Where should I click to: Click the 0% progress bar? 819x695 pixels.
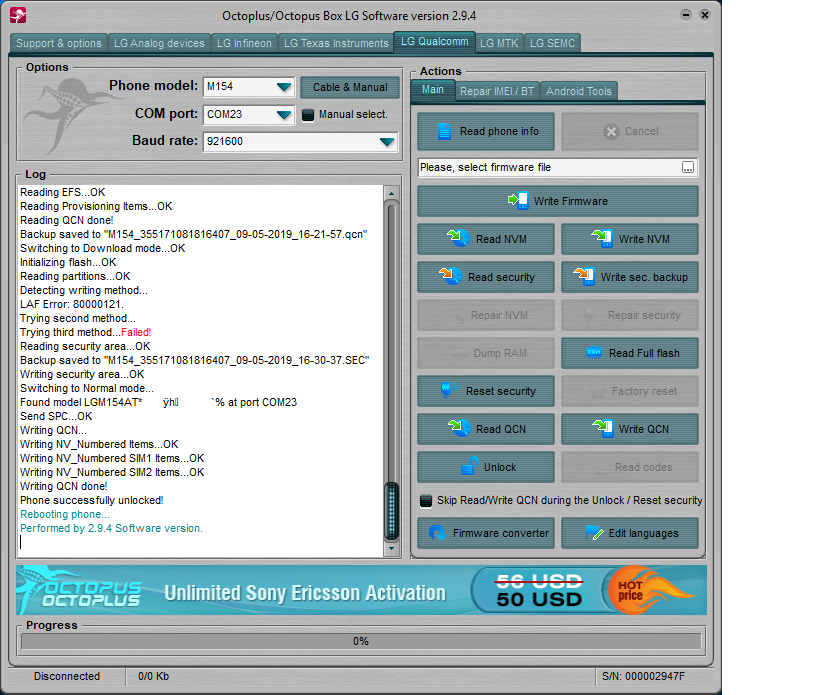point(361,641)
